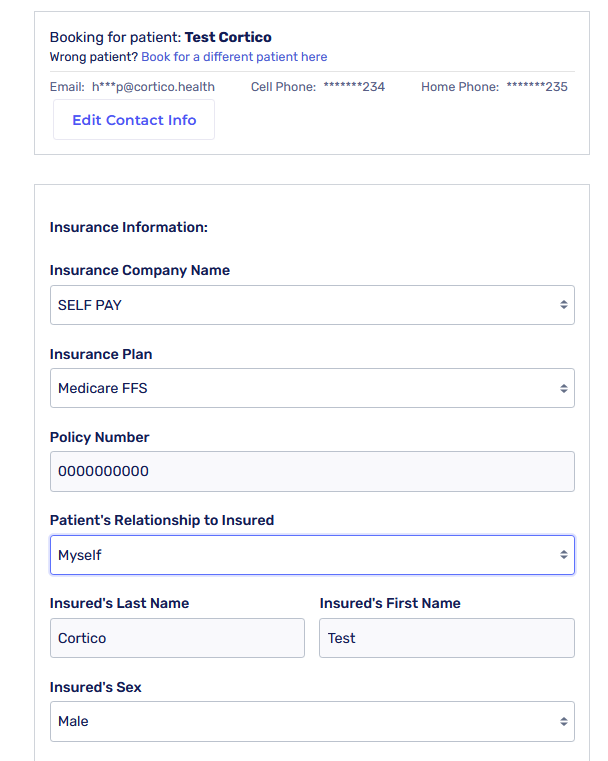Click the patient name Test Cortico
608x761 pixels.
coord(228,37)
